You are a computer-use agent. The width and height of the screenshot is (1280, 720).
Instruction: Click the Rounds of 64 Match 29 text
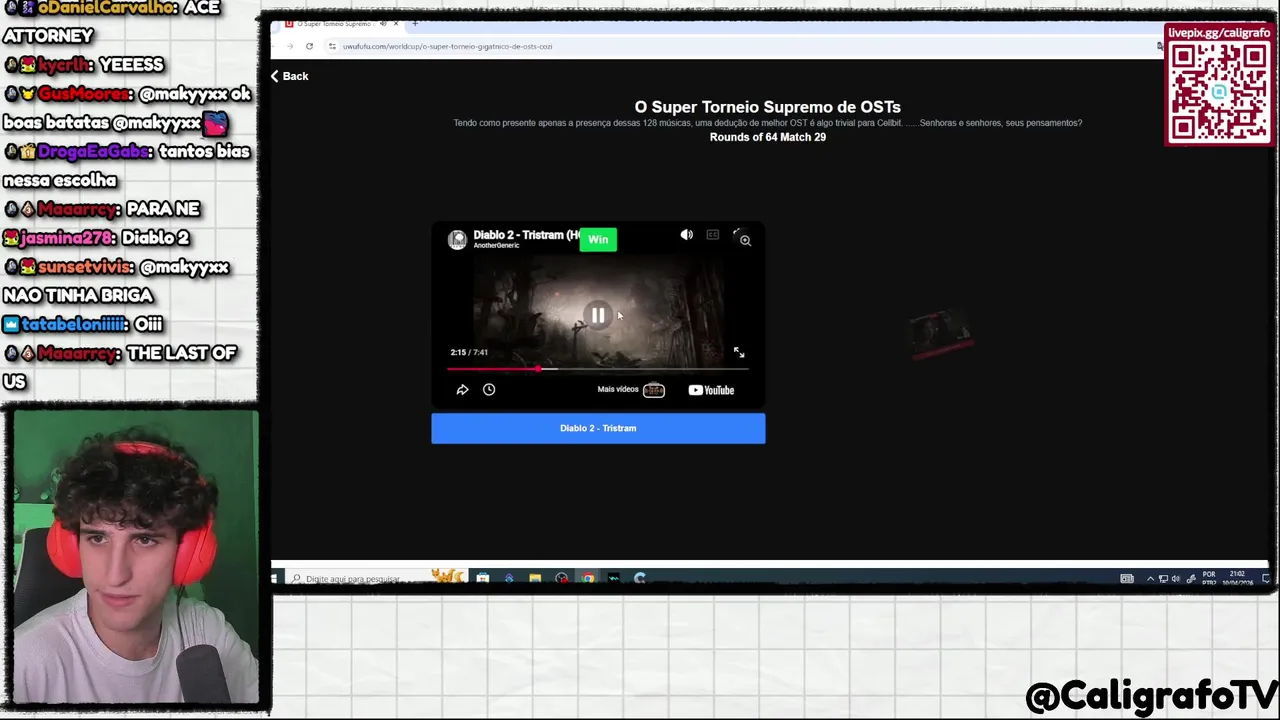point(768,137)
